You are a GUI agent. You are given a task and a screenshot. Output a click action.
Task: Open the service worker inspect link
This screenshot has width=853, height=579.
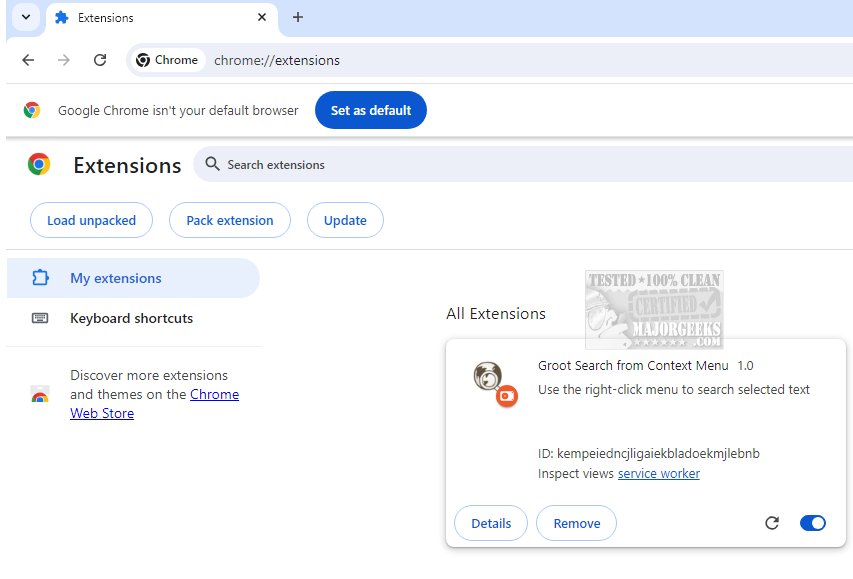coord(658,473)
